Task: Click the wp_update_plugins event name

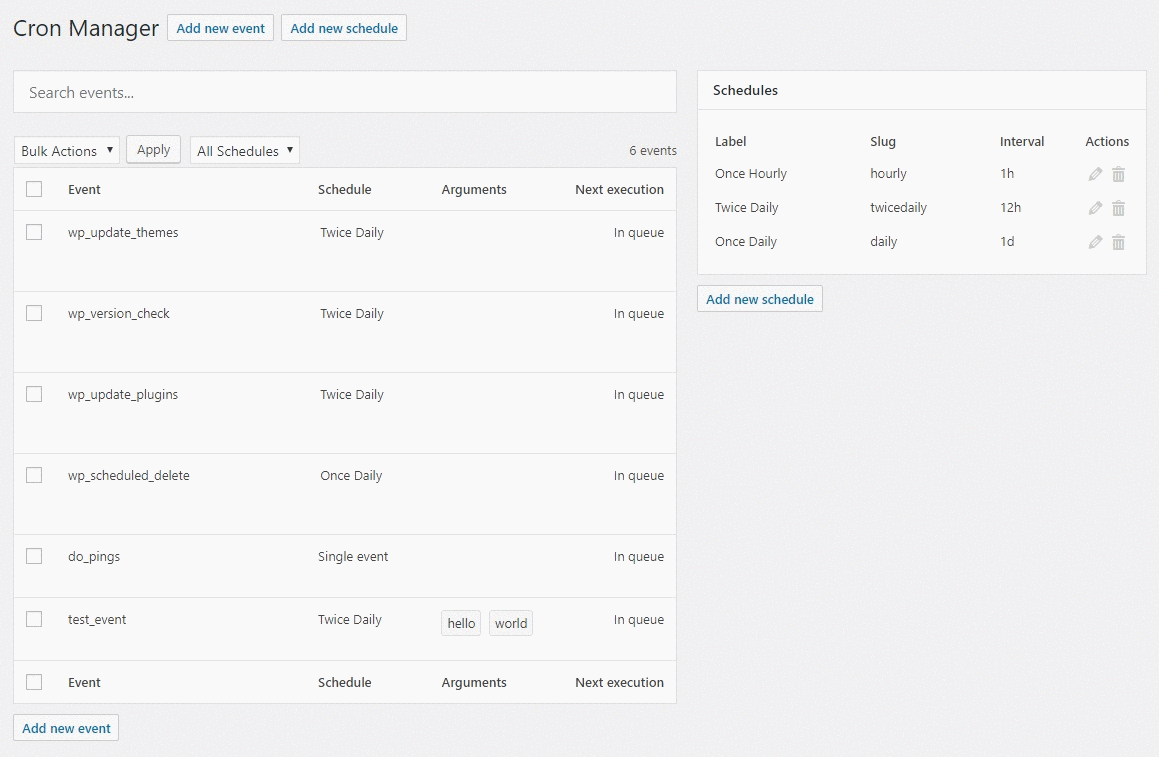Action: [123, 394]
